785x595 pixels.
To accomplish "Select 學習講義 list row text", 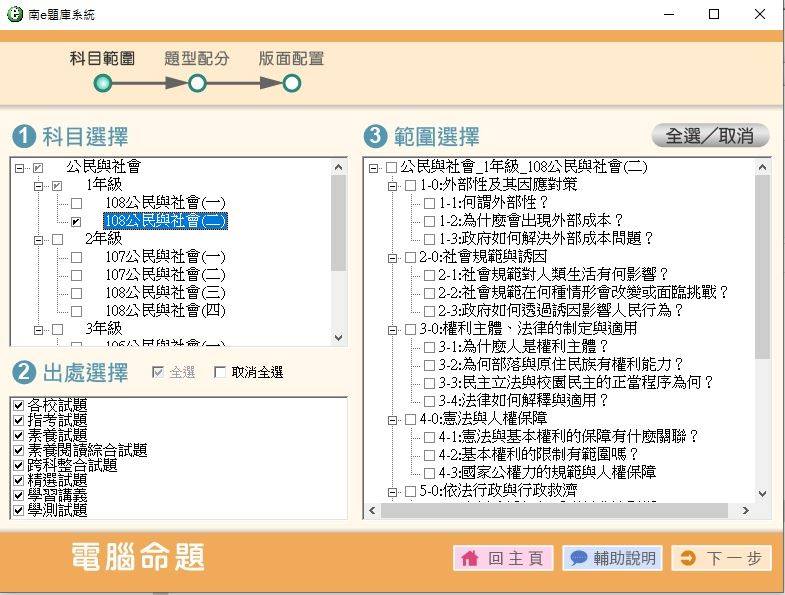I will pos(58,495).
